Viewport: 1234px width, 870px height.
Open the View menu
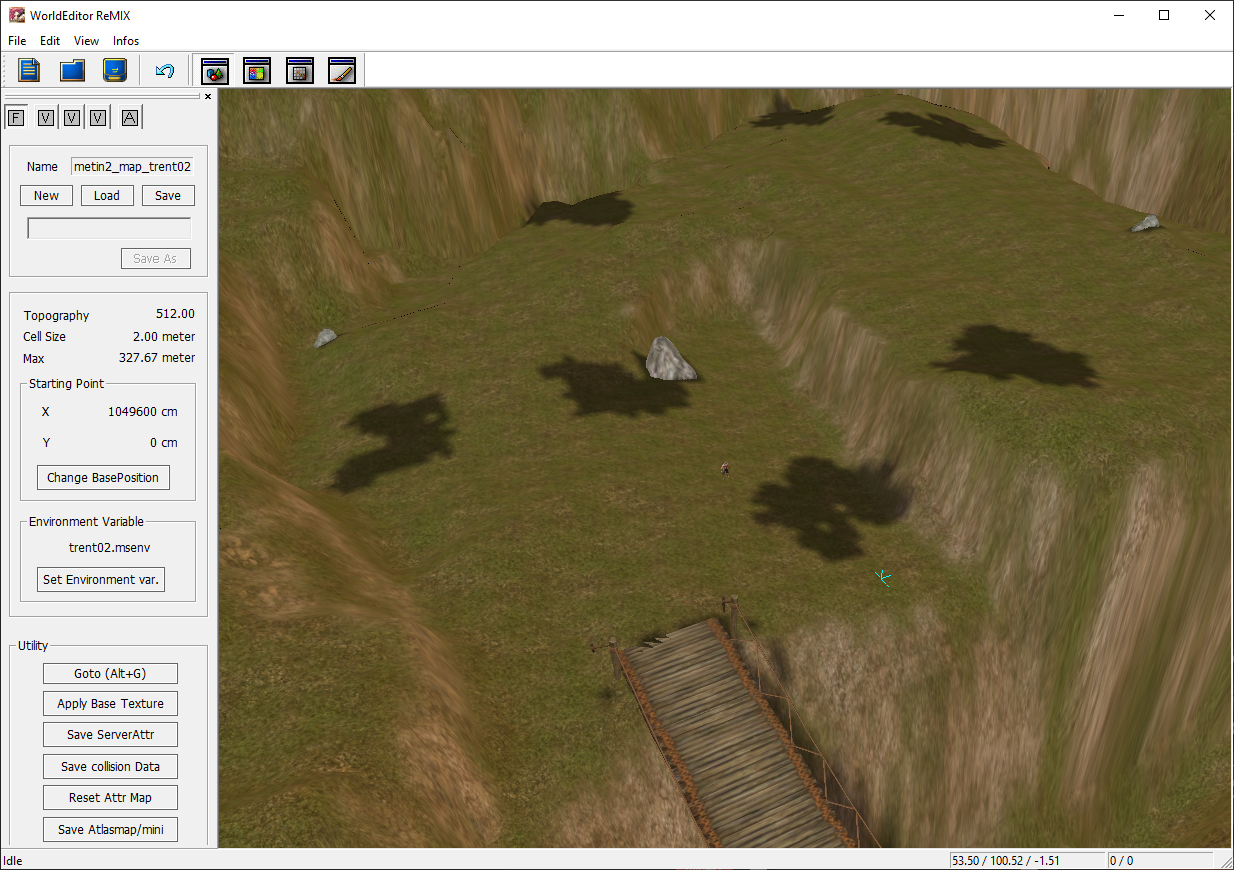87,41
